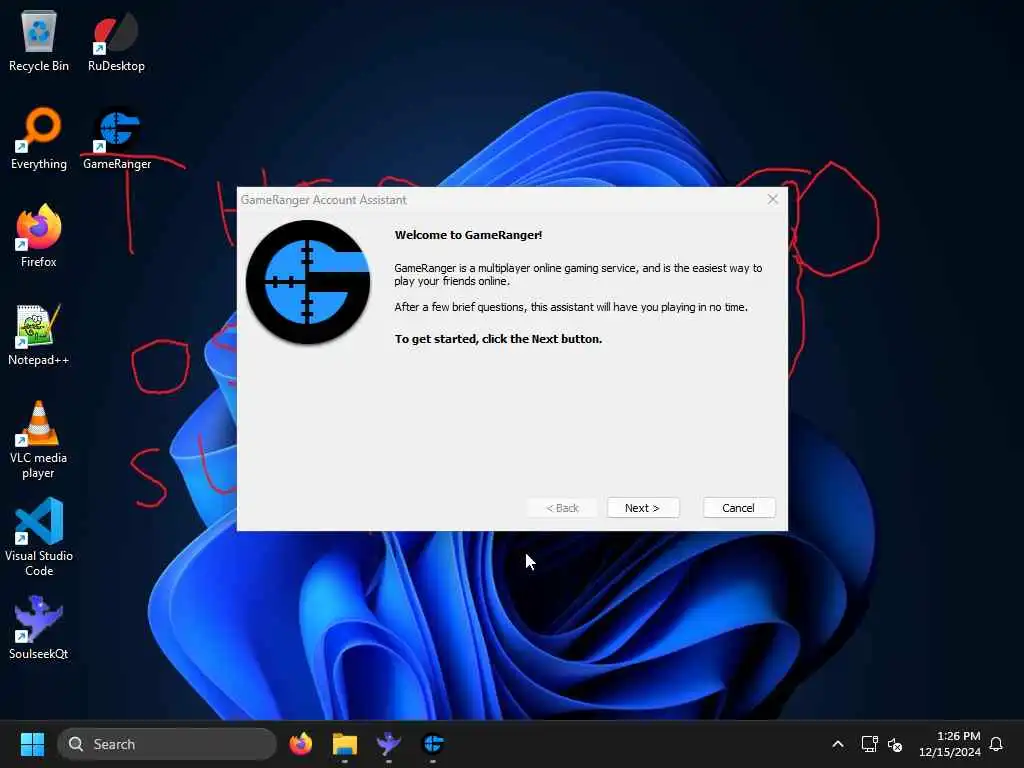Select the Firefox desktop shortcut

pyautogui.click(x=39, y=236)
